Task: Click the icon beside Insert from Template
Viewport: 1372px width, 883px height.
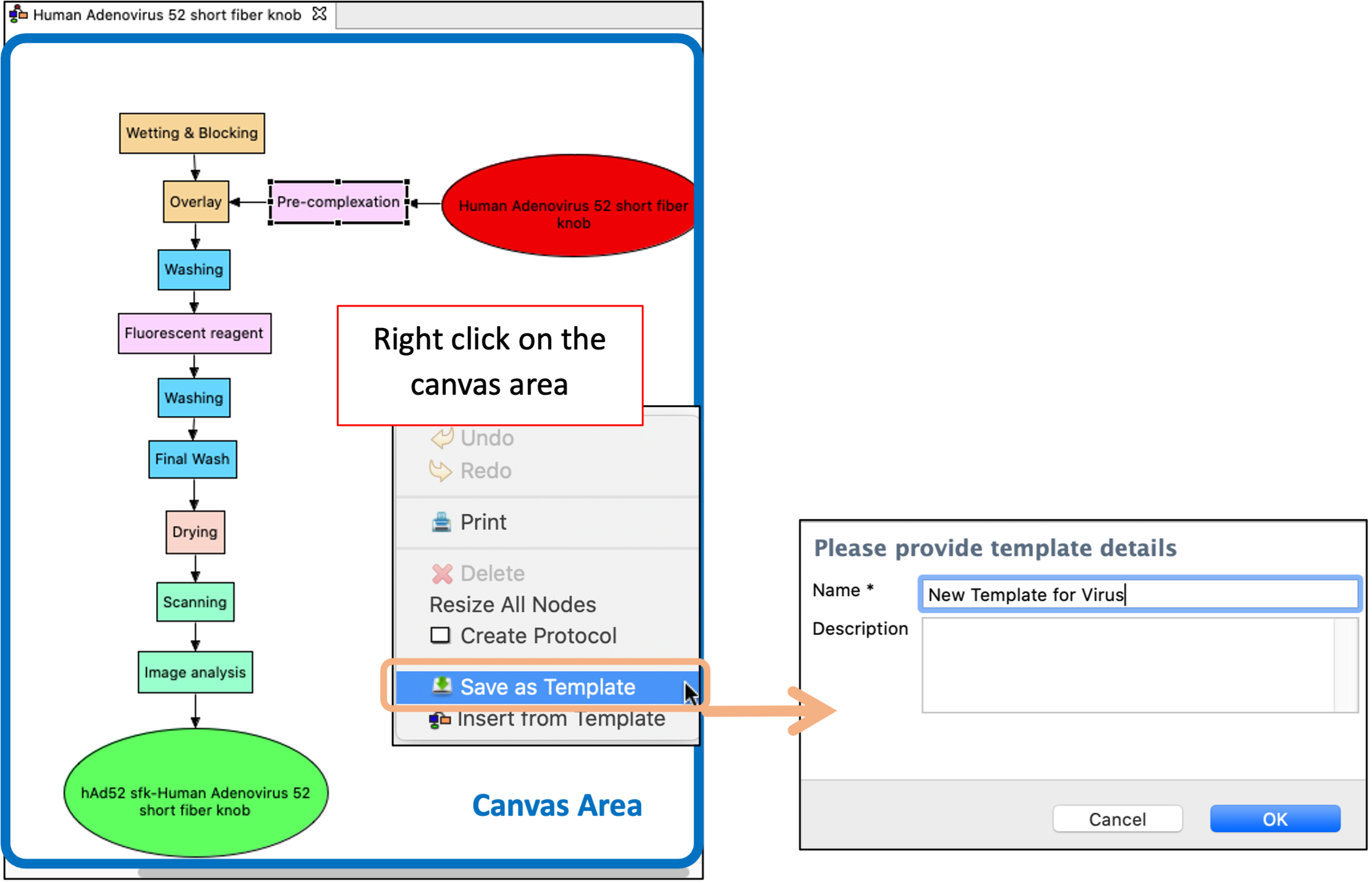Action: (x=440, y=720)
